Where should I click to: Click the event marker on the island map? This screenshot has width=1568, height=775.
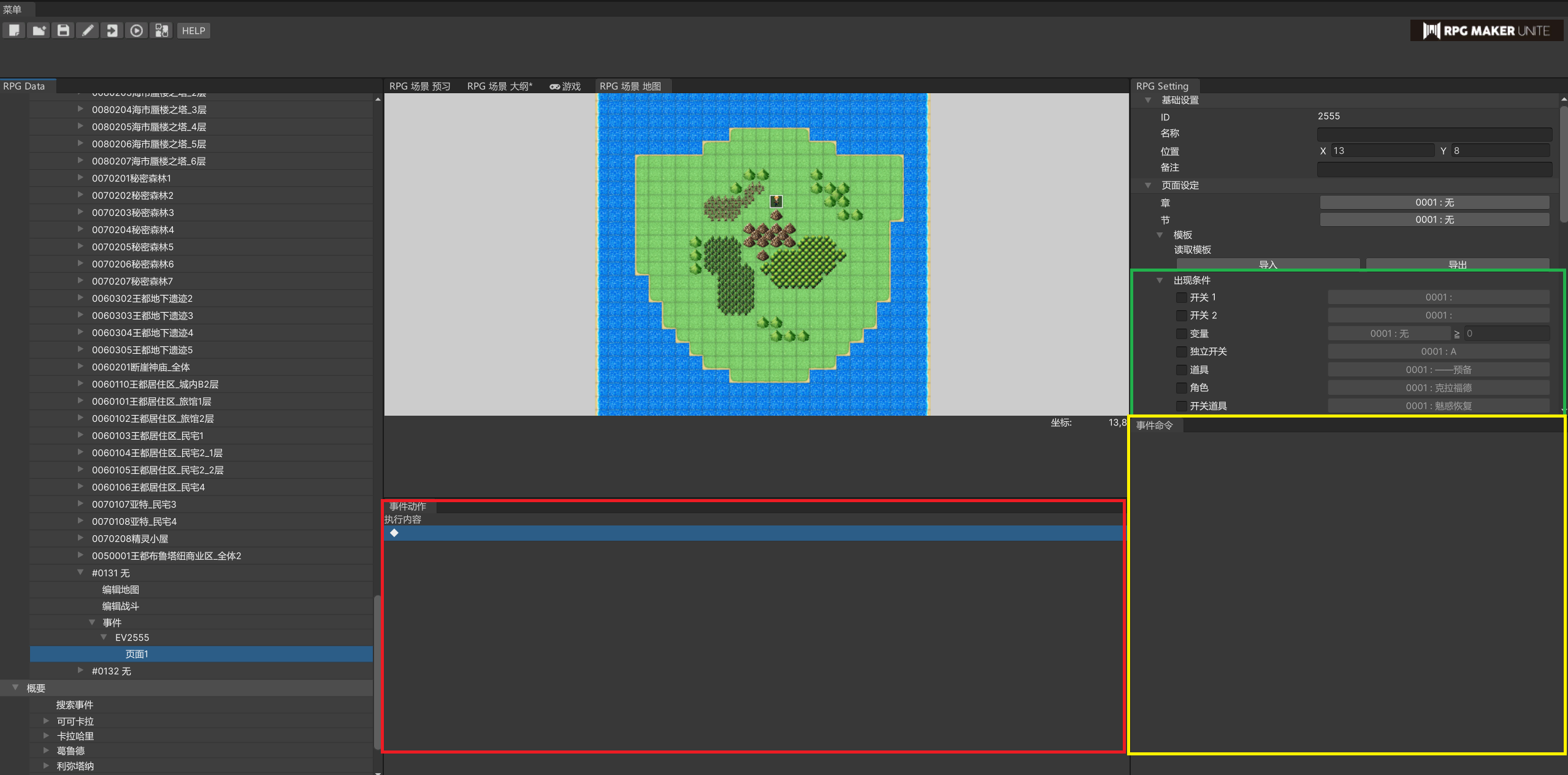[x=776, y=201]
